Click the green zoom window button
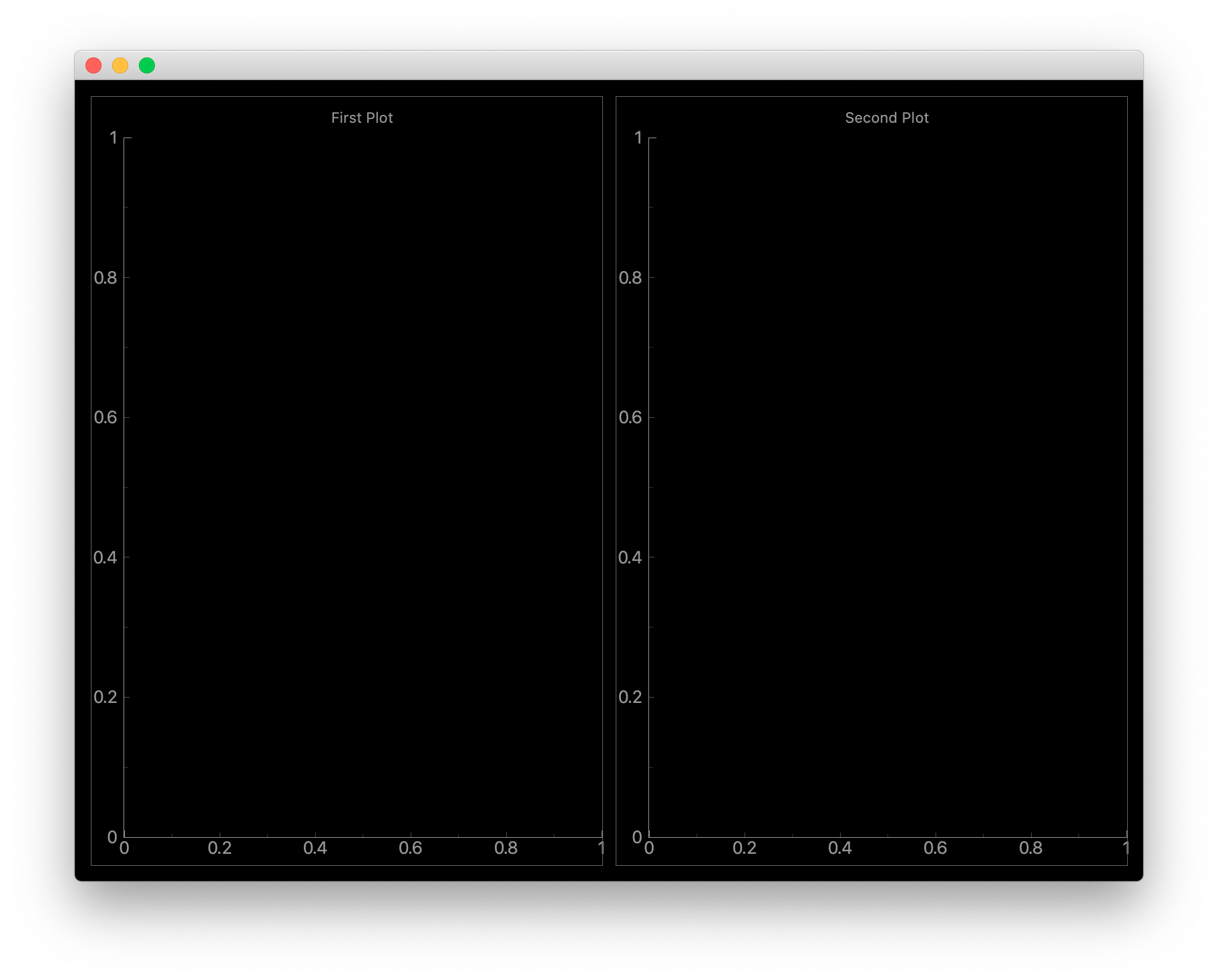The height and width of the screenshot is (980, 1218). pos(146,65)
